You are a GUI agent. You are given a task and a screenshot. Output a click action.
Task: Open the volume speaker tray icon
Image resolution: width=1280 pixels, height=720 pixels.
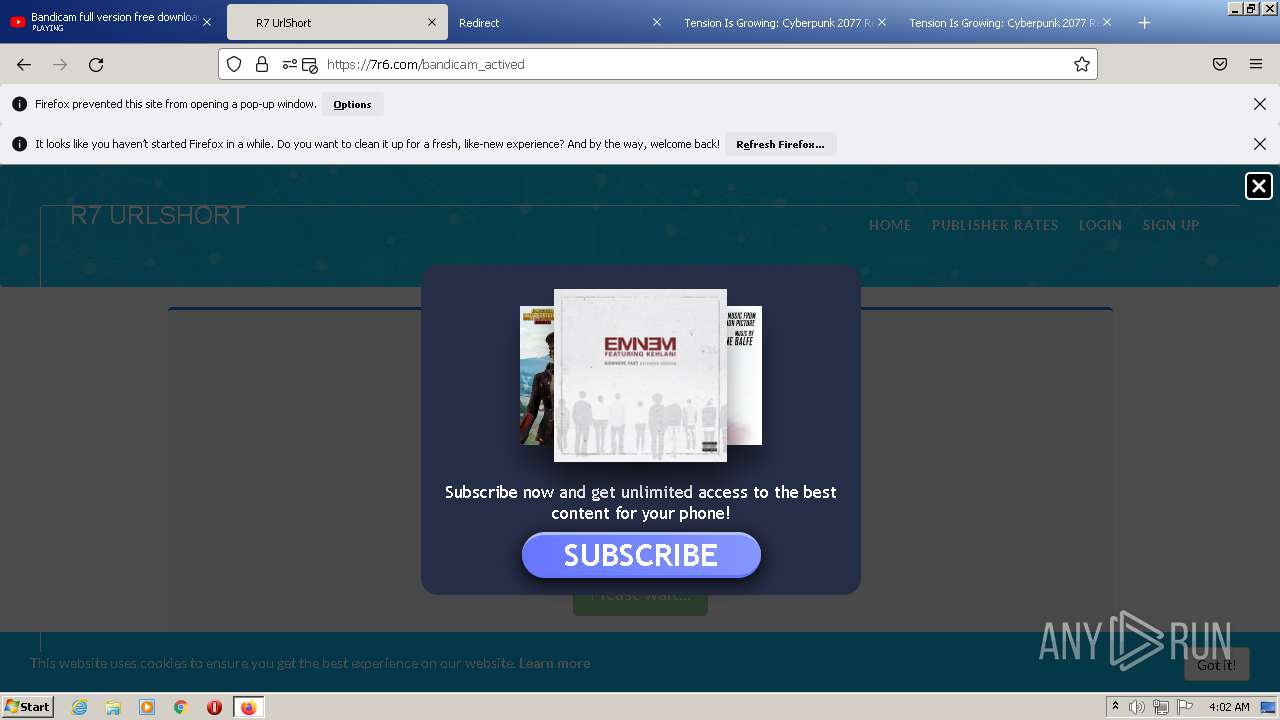1137,707
